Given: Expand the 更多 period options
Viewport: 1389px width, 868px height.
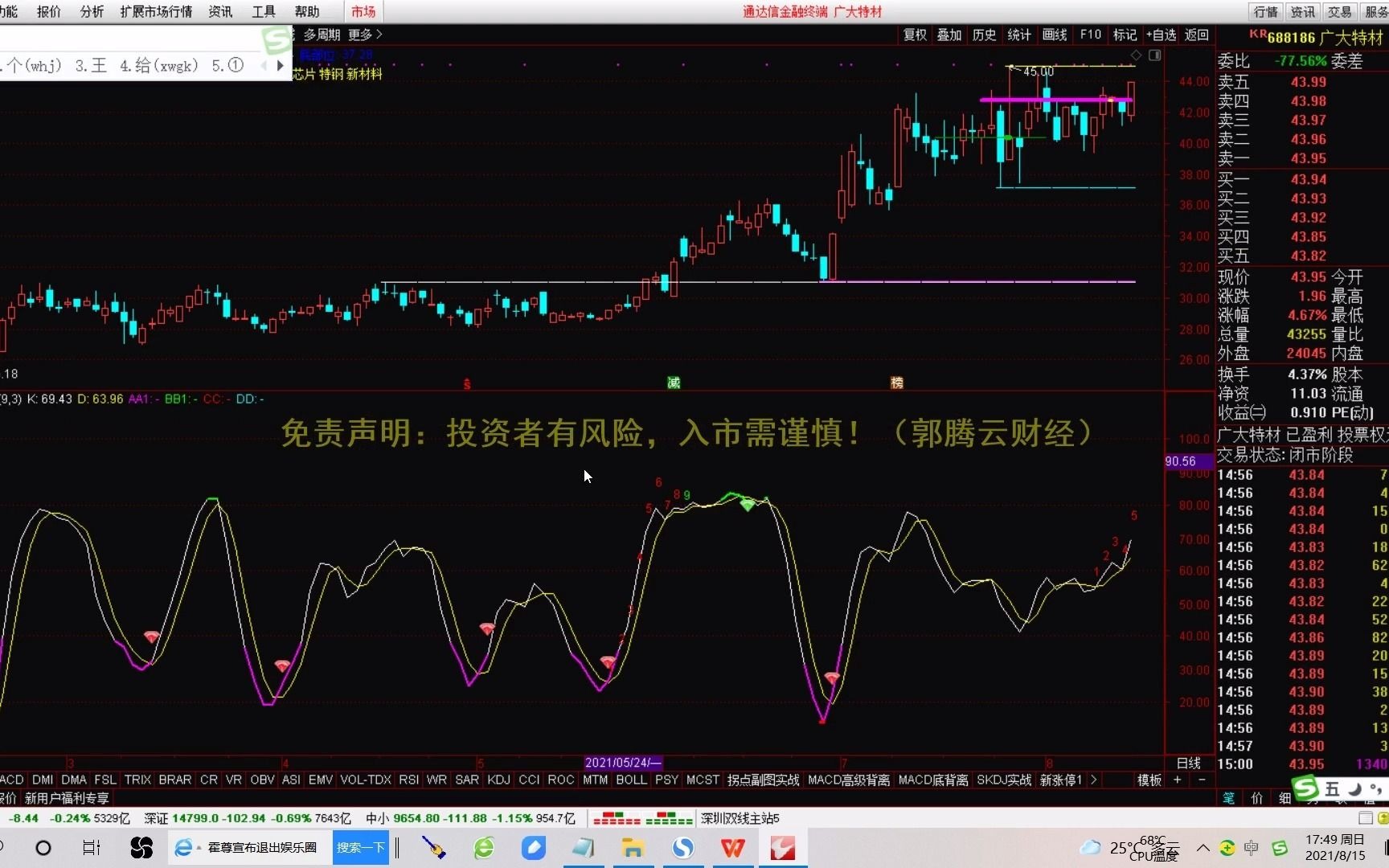Looking at the screenshot, I should (365, 35).
